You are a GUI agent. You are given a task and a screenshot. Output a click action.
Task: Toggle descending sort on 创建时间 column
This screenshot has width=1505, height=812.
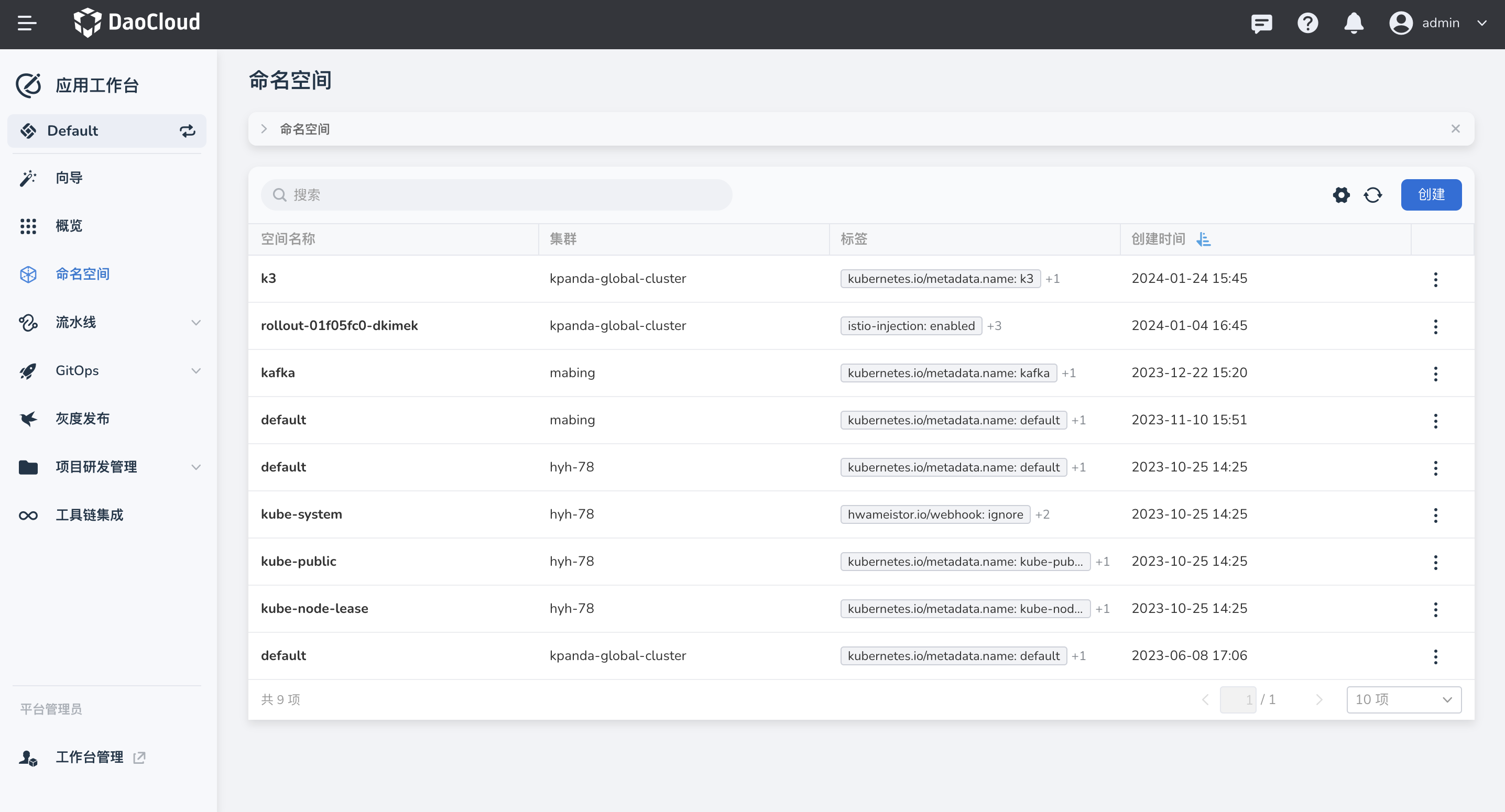point(1204,239)
